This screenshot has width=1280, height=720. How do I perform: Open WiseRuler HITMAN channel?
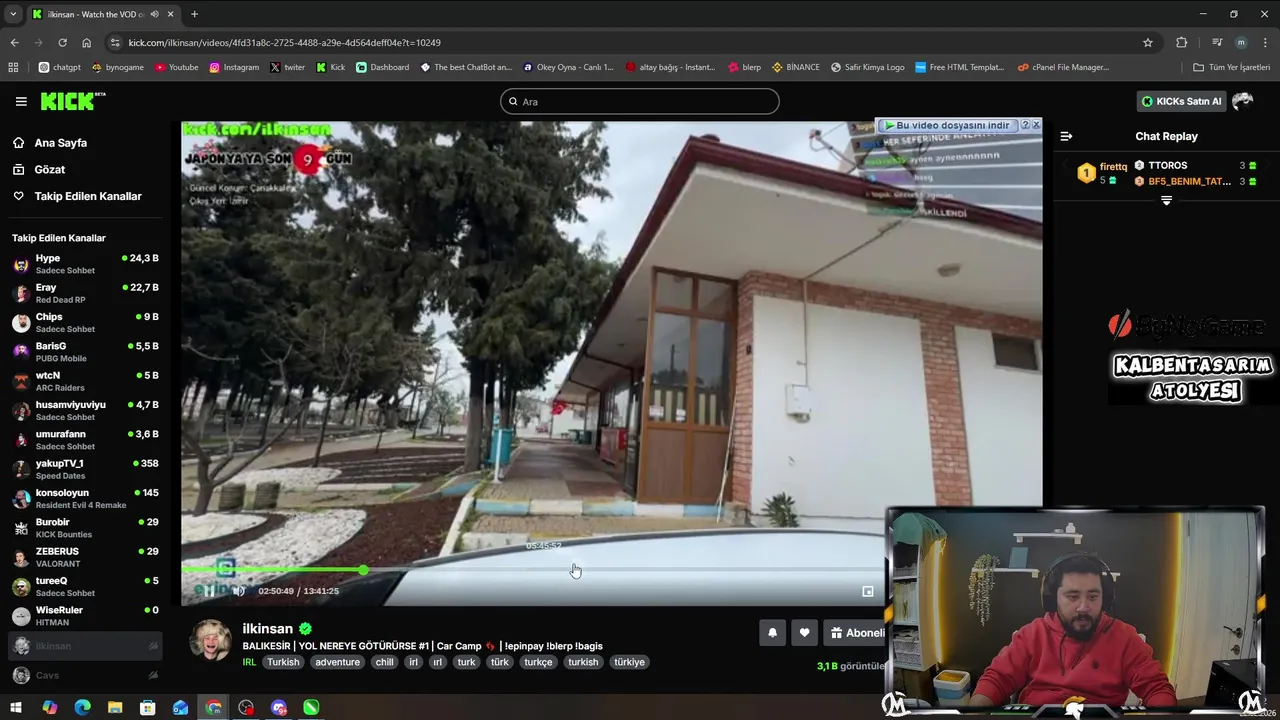click(x=84, y=616)
